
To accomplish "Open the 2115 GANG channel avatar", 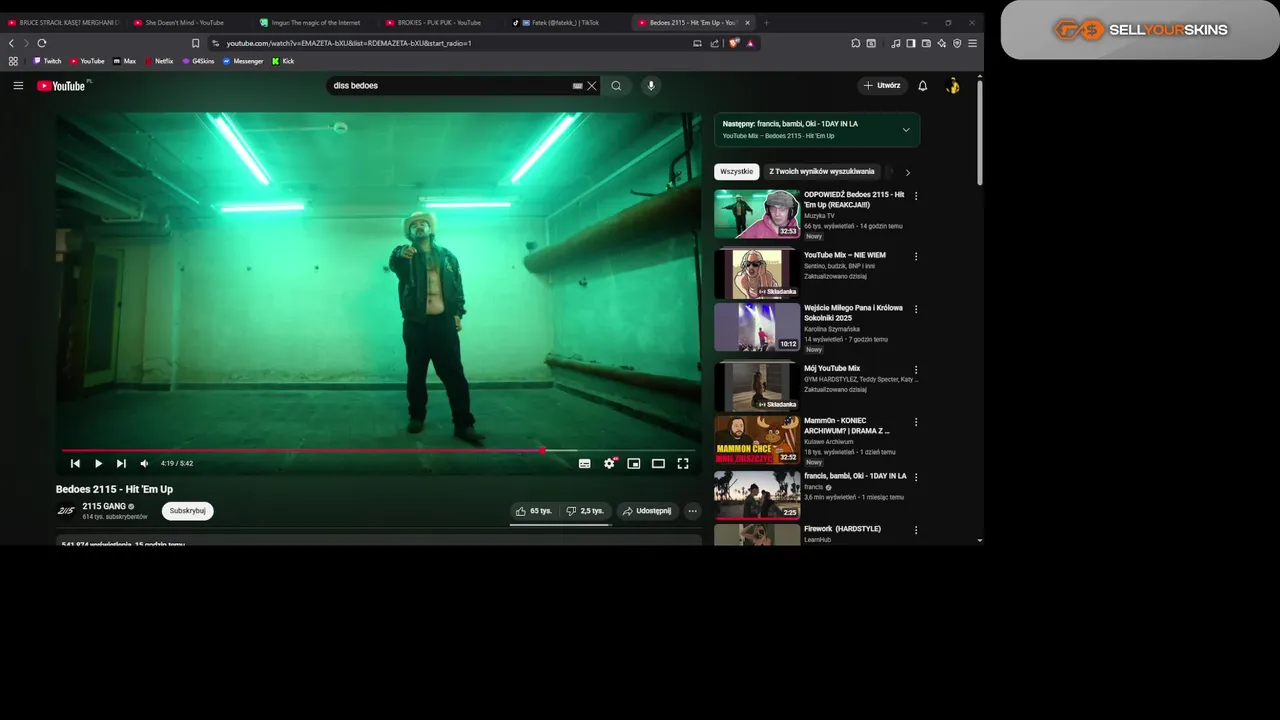I will (66, 511).
